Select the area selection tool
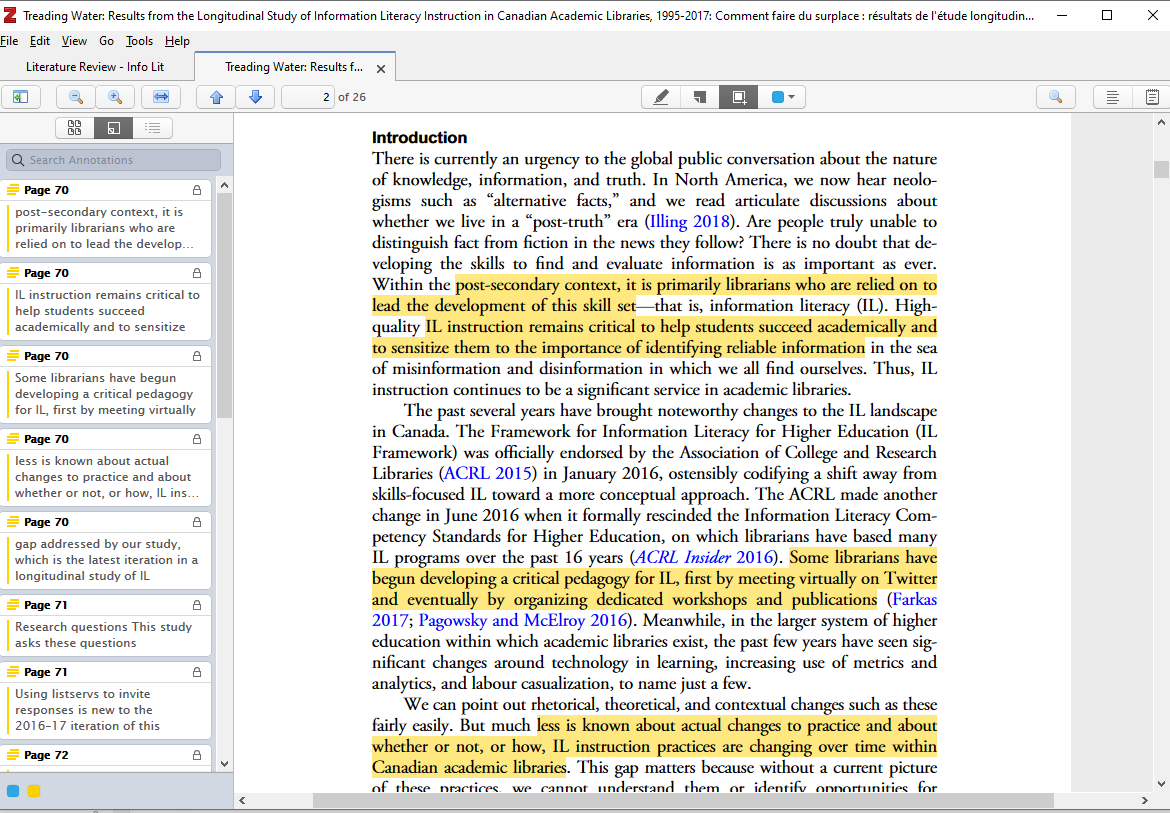The height and width of the screenshot is (813, 1170). coord(739,97)
